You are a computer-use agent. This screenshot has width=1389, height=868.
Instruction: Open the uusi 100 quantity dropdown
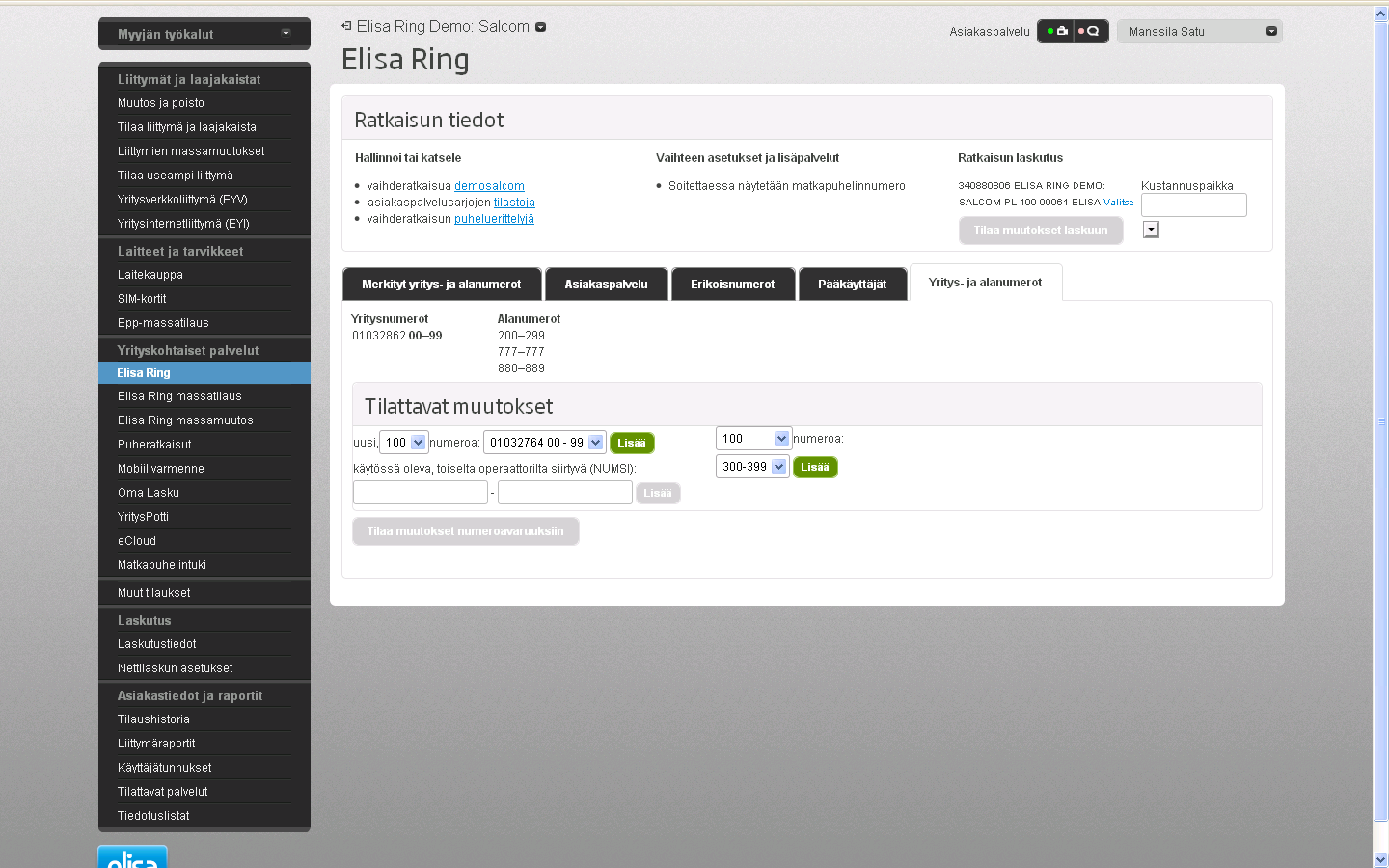coord(403,443)
